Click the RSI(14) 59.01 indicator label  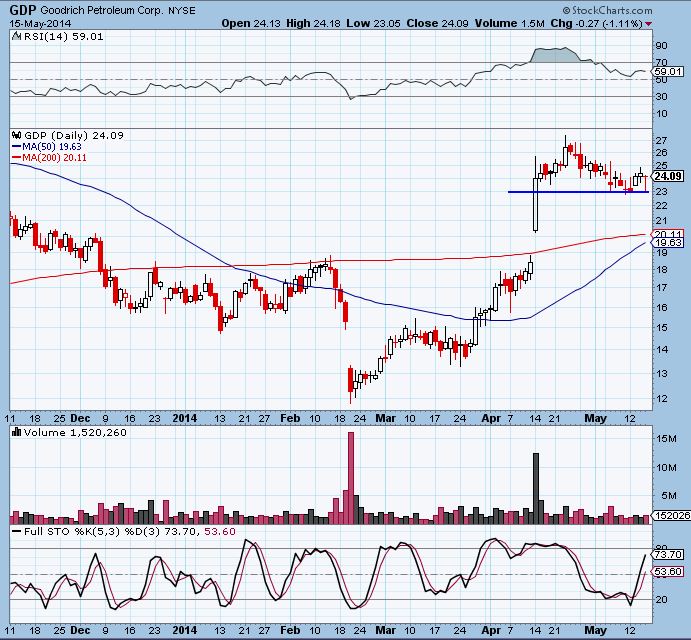[63, 37]
